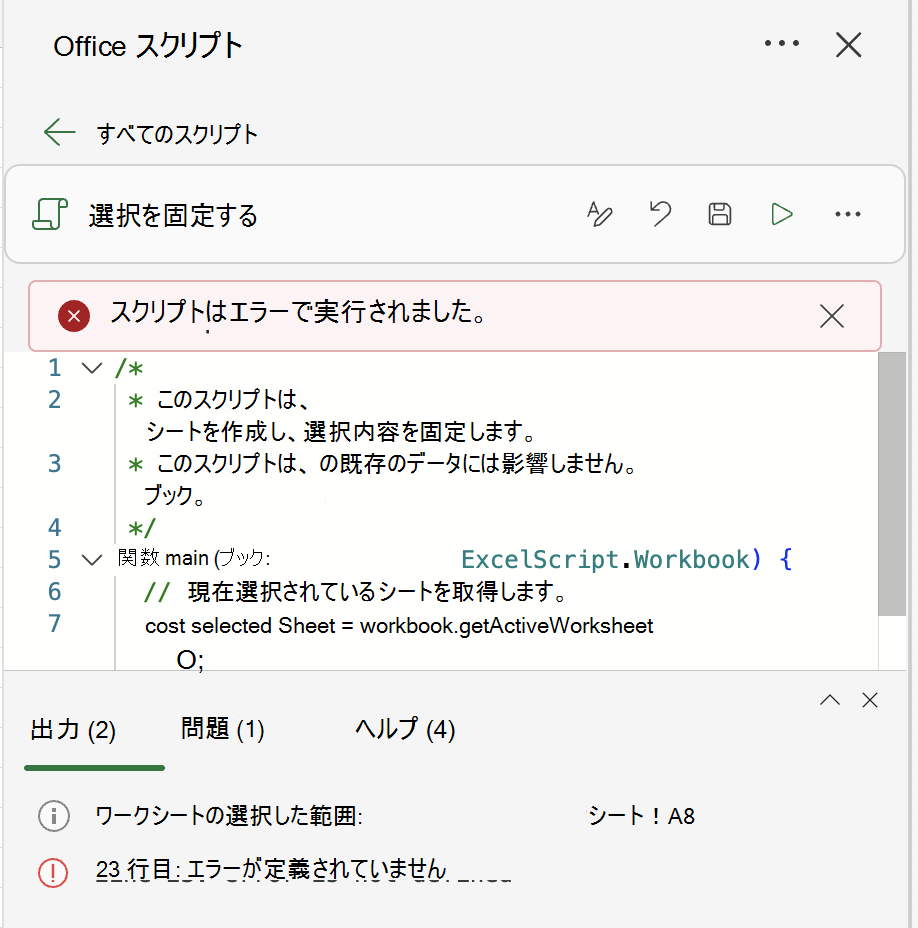The image size is (918, 928).
Task: Open すべてのスクリプト list
Action: pos(178,134)
